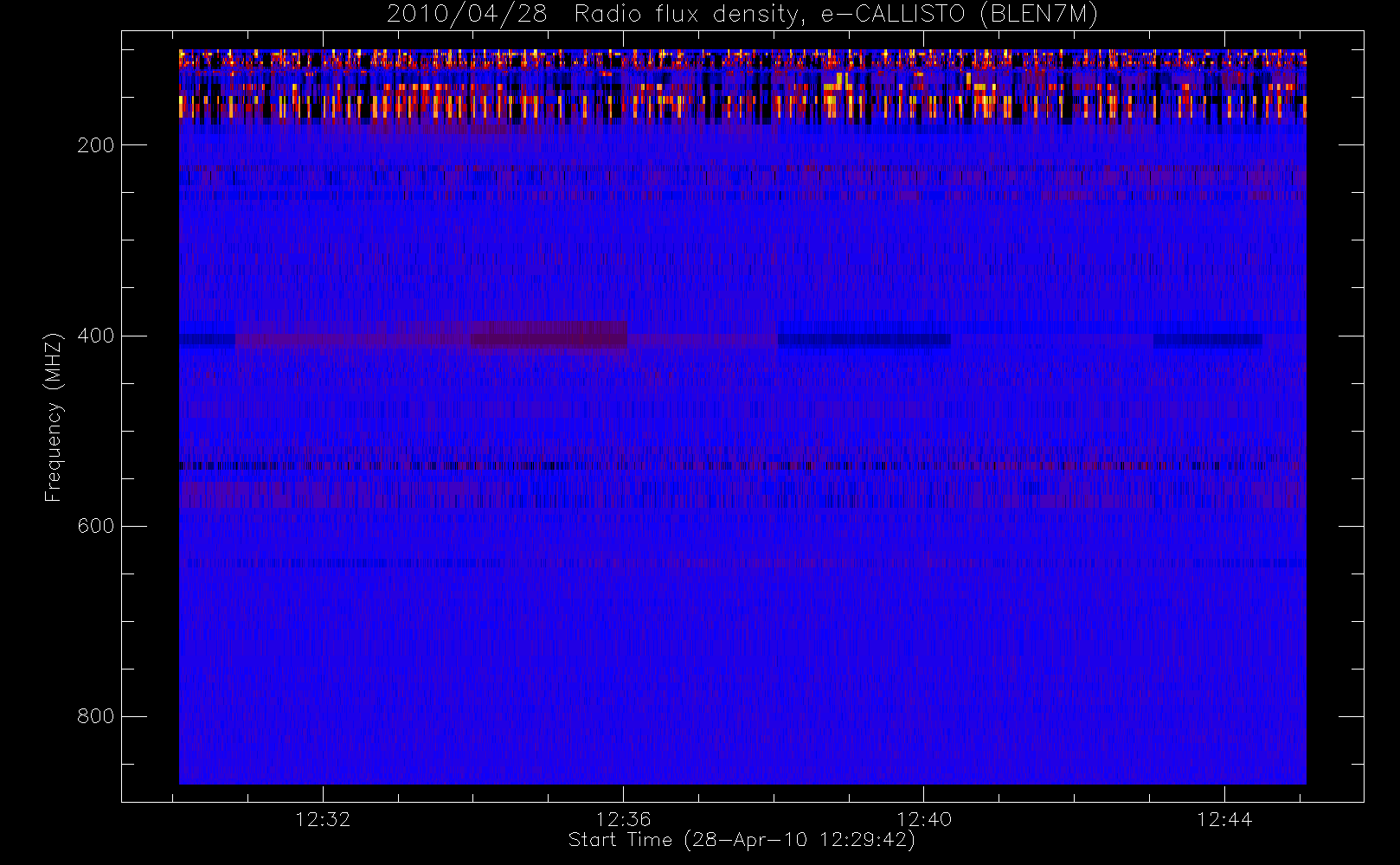The image size is (1400, 865).
Task: Click the '12:36' time tick label
Action: (x=623, y=819)
